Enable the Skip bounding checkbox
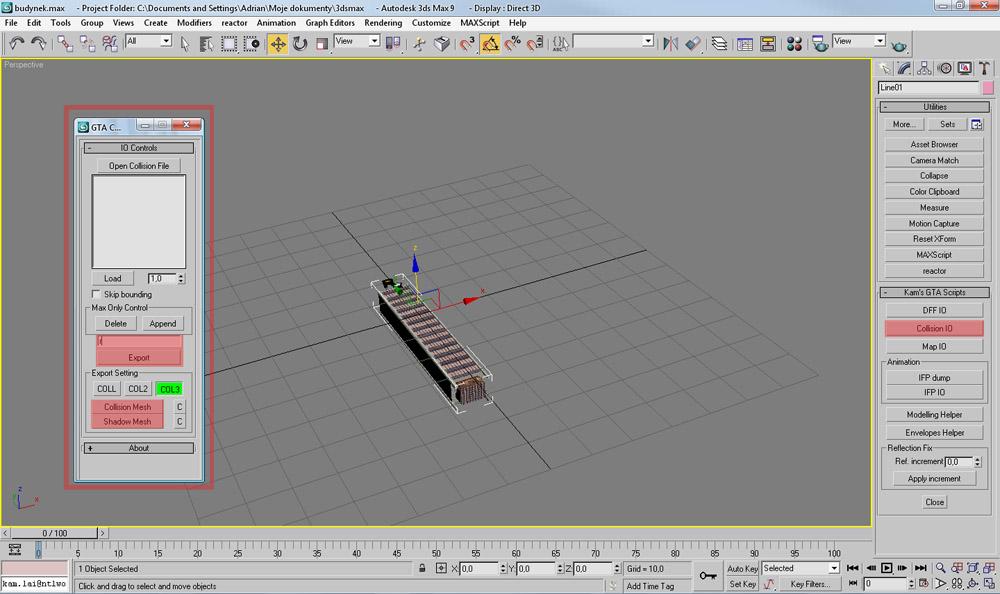1000x594 pixels. point(97,295)
